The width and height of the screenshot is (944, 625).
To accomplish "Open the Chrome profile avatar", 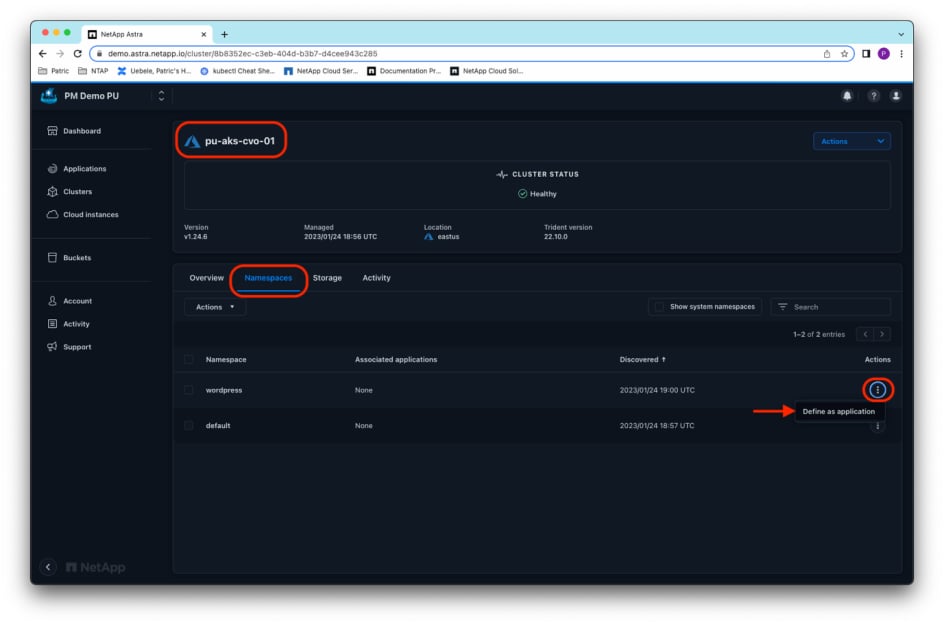I will [884, 54].
